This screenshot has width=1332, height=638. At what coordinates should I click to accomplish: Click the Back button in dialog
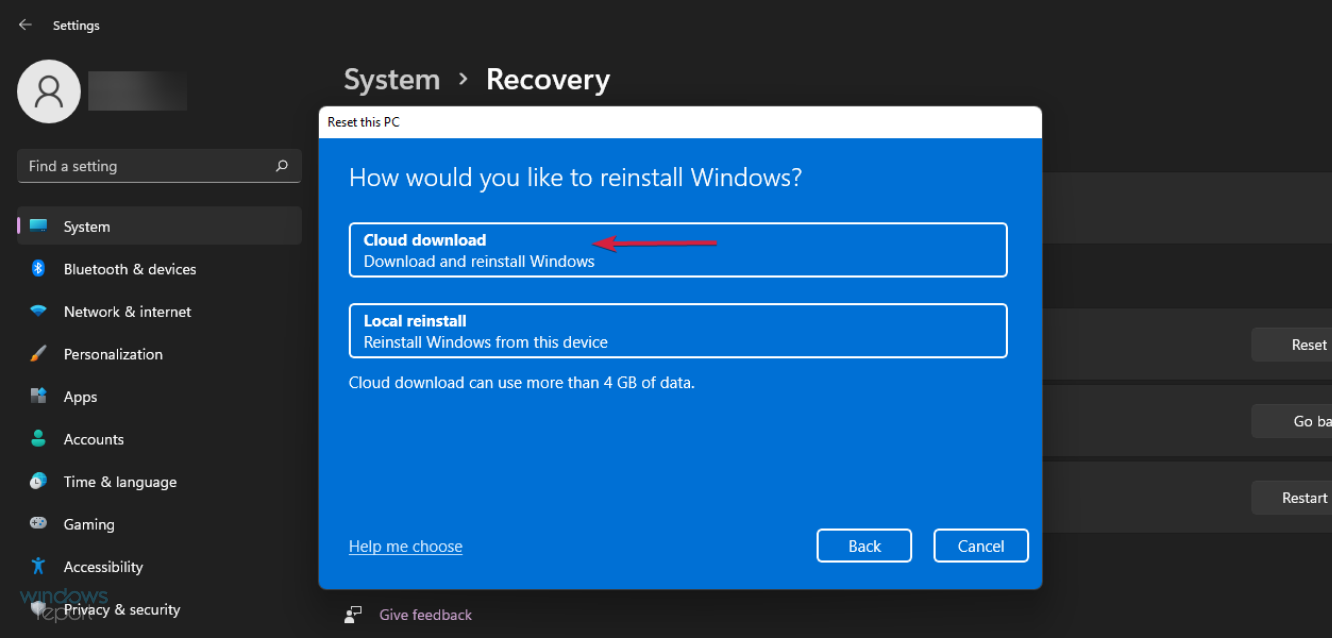point(863,545)
